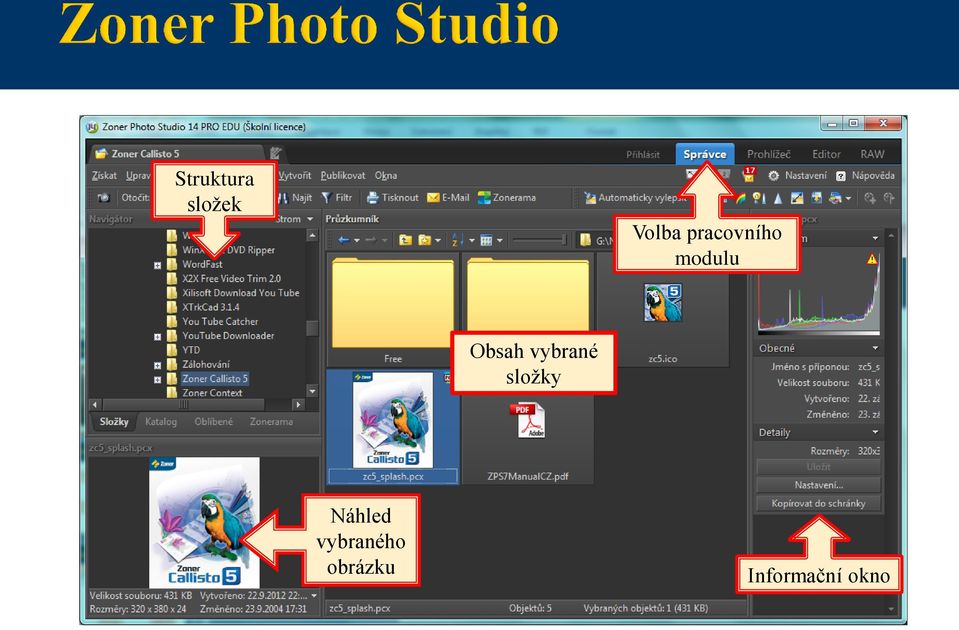The width and height of the screenshot is (959, 630).
Task: Open the sort order dropdown arrow
Action: 472,241
